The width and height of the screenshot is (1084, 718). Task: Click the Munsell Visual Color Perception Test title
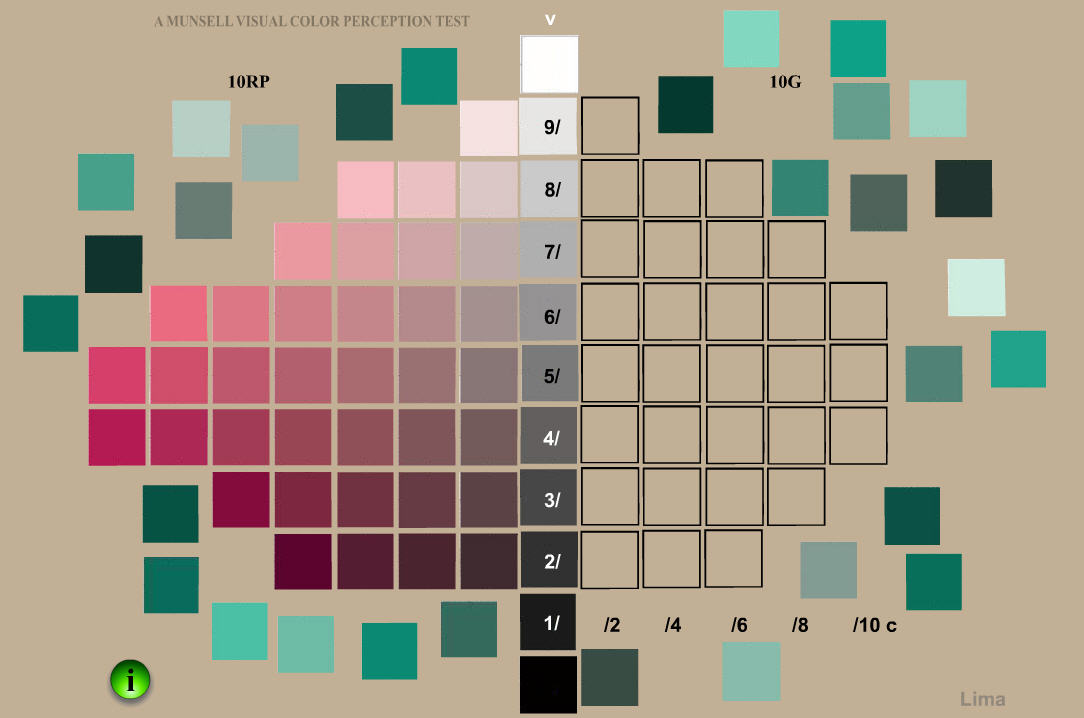tap(312, 20)
